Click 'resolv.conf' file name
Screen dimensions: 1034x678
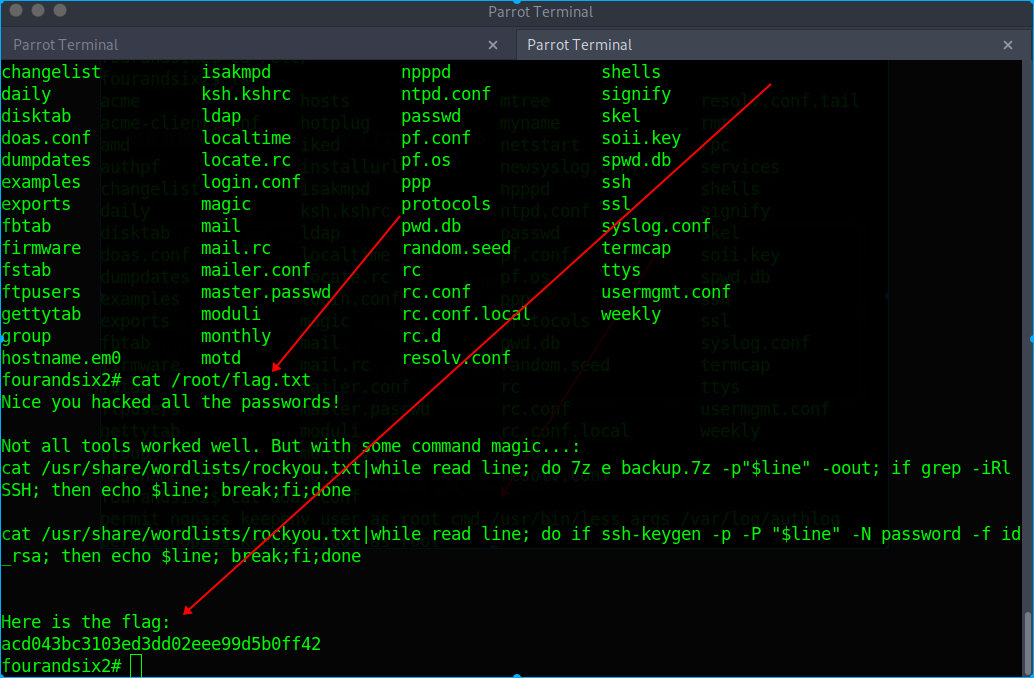pos(456,358)
